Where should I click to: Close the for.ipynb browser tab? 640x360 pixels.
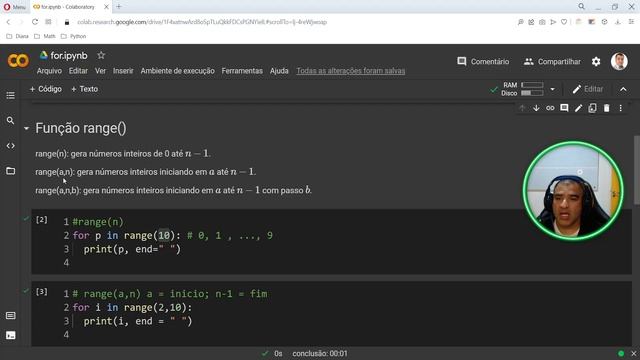coord(106,7)
